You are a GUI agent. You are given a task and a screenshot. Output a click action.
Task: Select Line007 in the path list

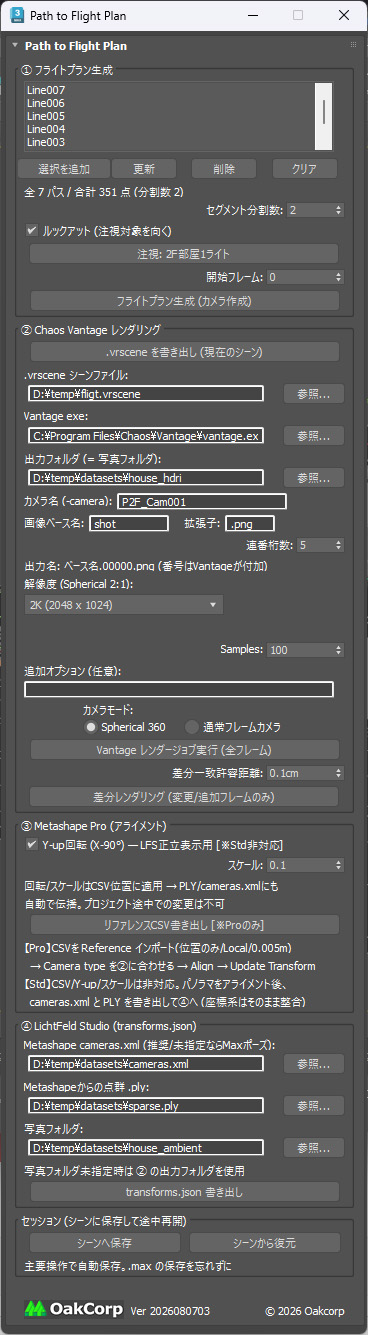[47, 90]
